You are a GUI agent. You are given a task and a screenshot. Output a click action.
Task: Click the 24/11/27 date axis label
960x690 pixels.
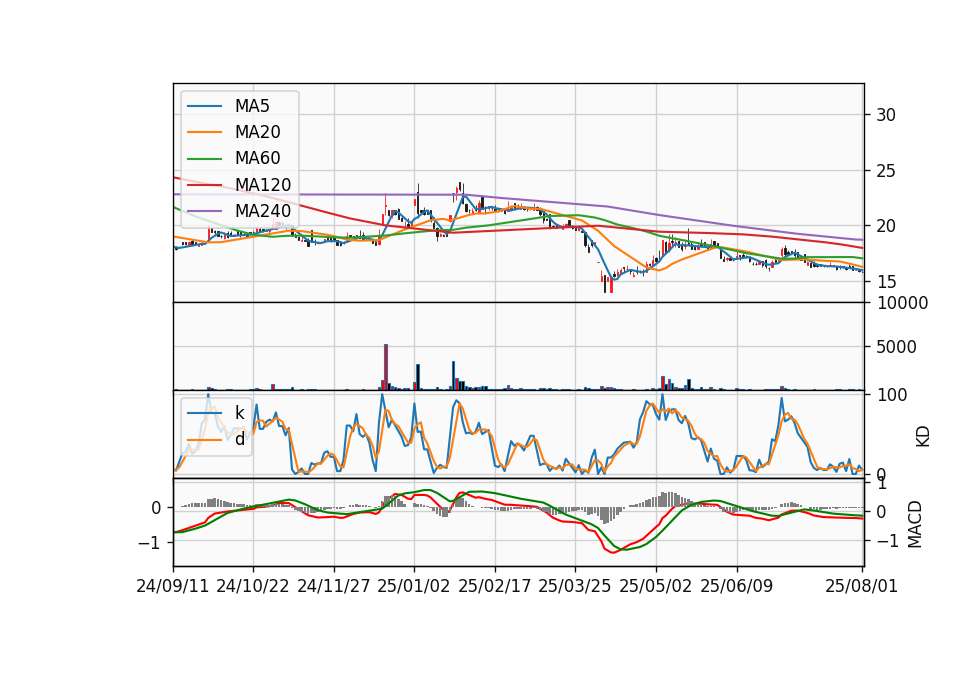[x=334, y=586]
